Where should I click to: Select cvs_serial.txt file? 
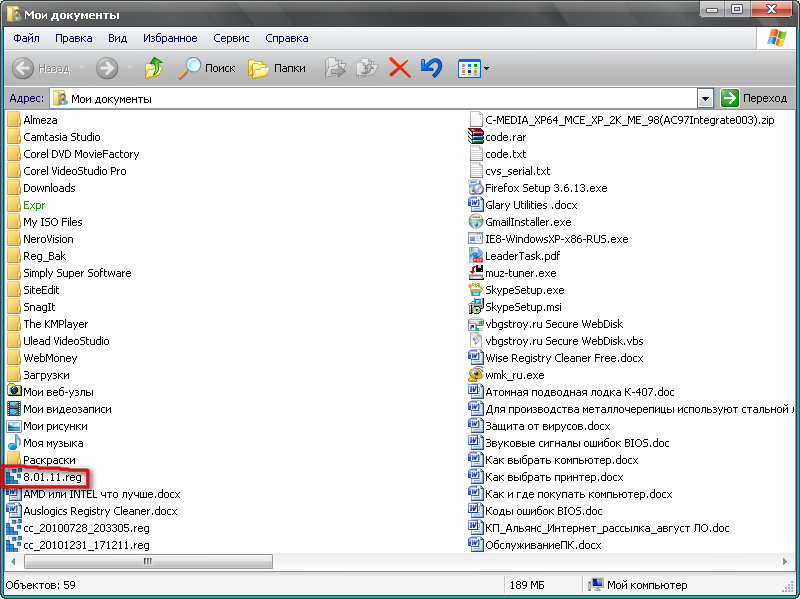(509, 171)
